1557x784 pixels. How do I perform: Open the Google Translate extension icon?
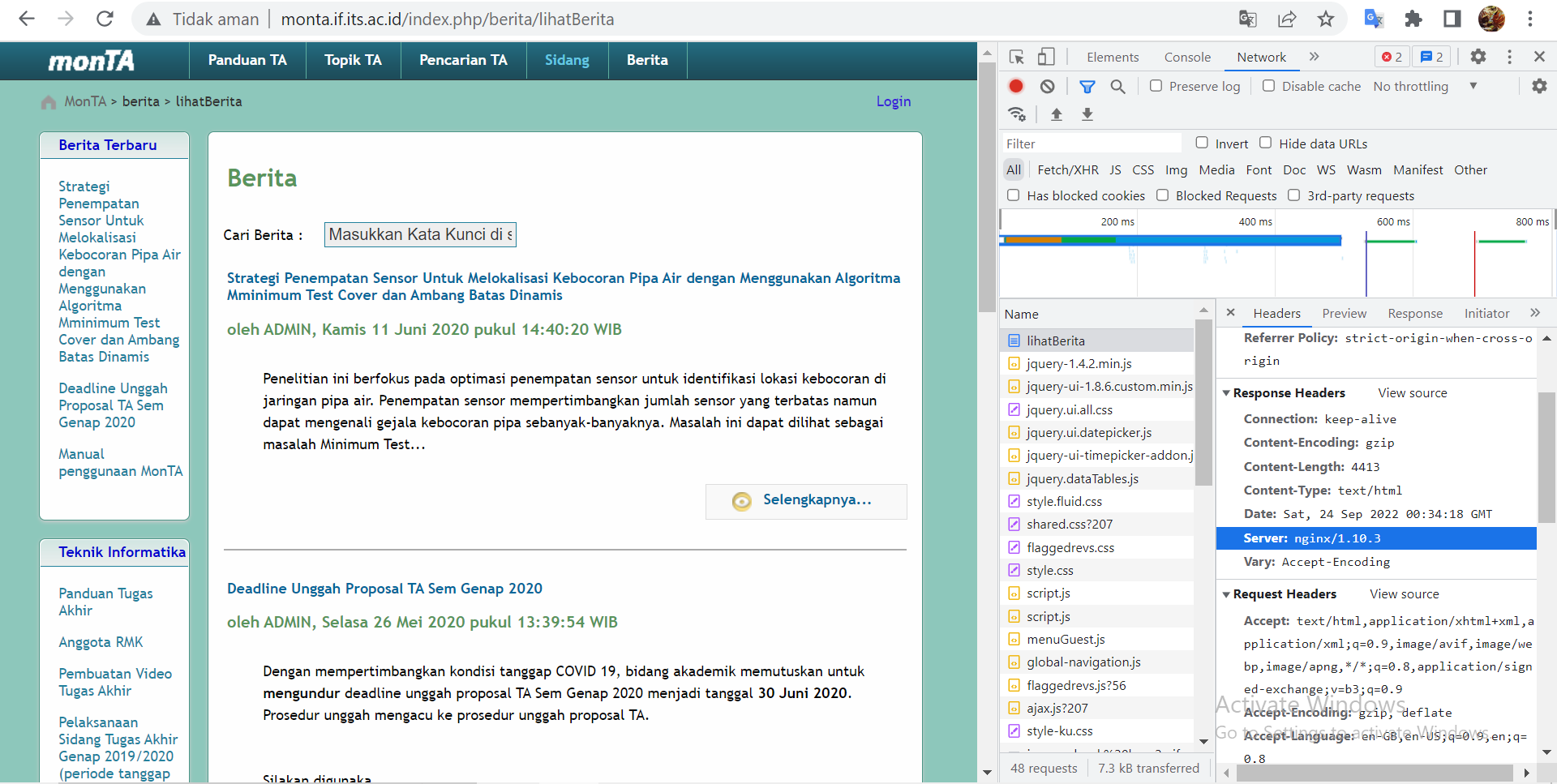pos(1374,19)
